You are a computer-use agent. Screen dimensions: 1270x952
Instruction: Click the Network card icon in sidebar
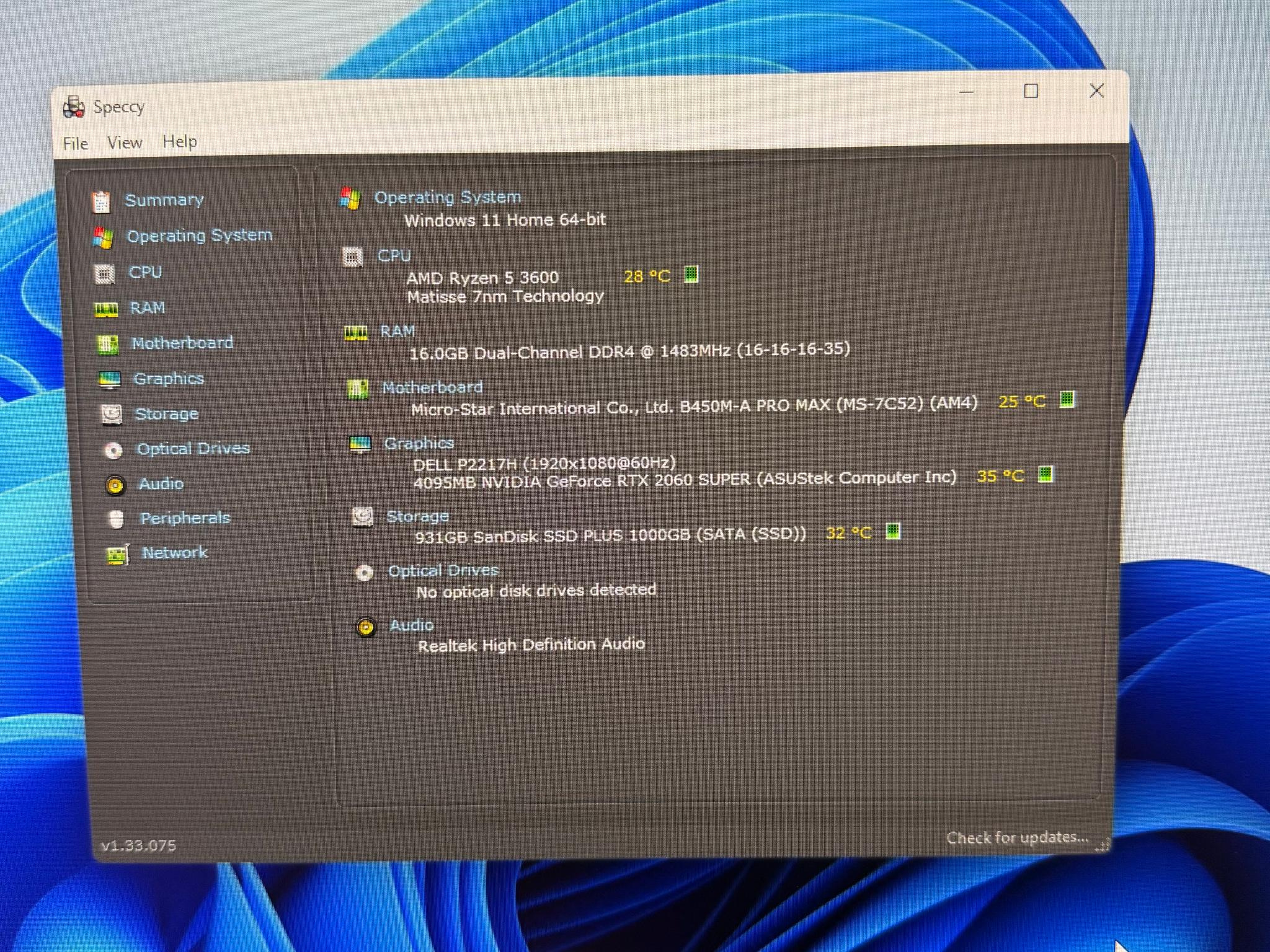click(x=118, y=554)
